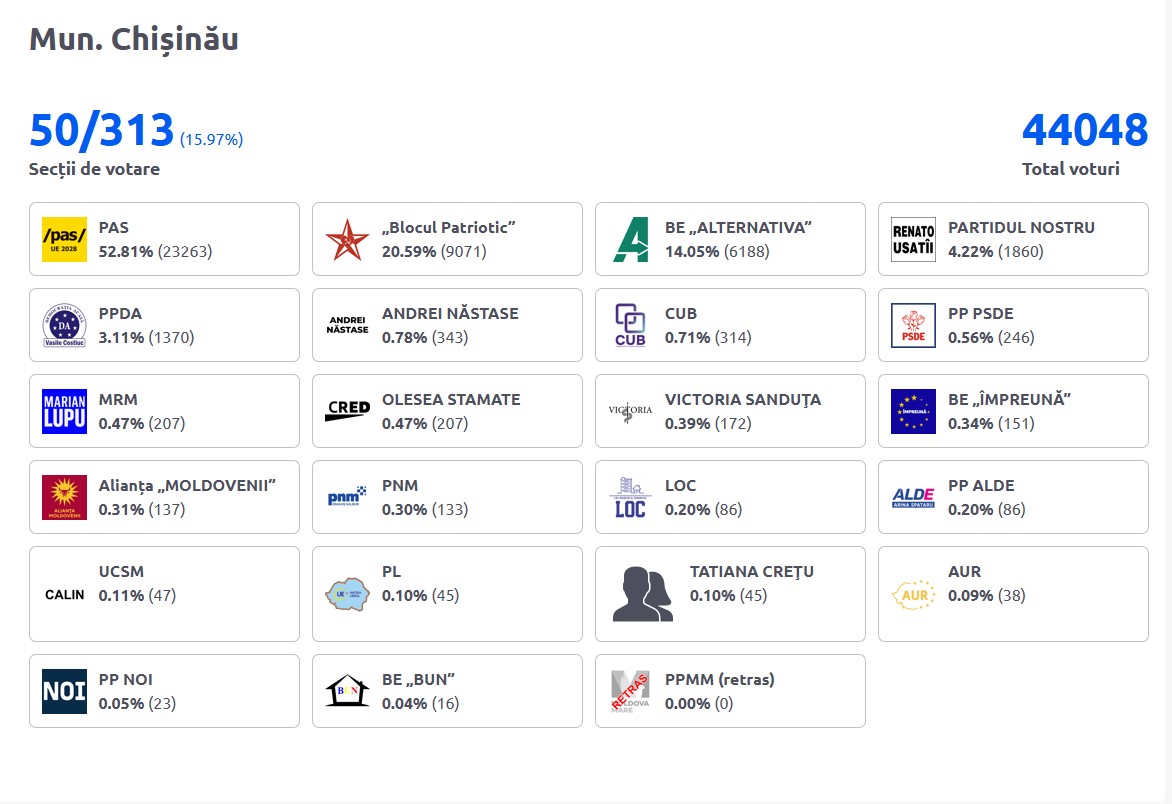Click the dark blue NOI logo
Viewport: 1172px width, 804px height.
[64, 691]
